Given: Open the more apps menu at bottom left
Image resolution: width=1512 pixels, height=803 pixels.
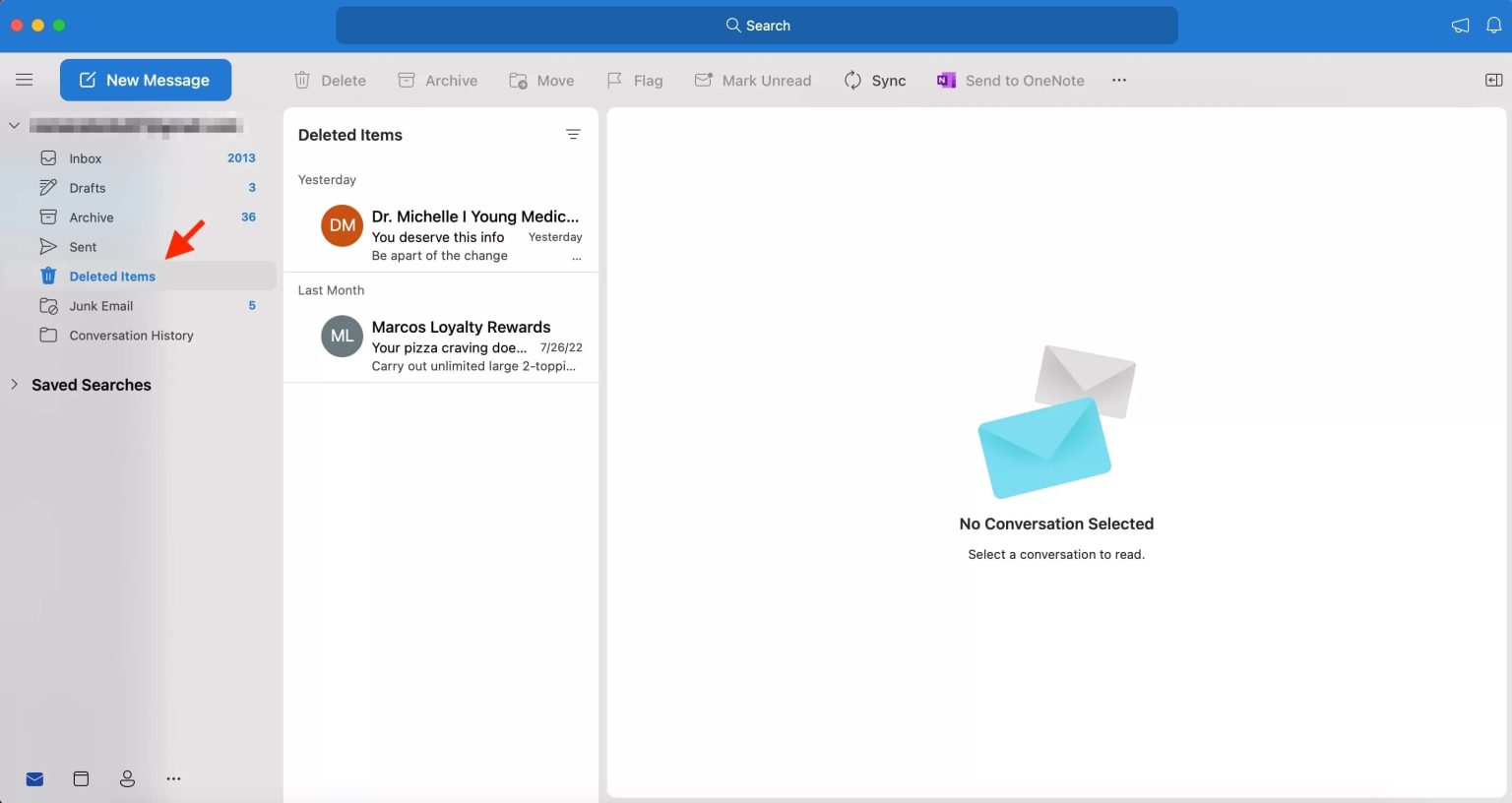Looking at the screenshot, I should (x=173, y=777).
